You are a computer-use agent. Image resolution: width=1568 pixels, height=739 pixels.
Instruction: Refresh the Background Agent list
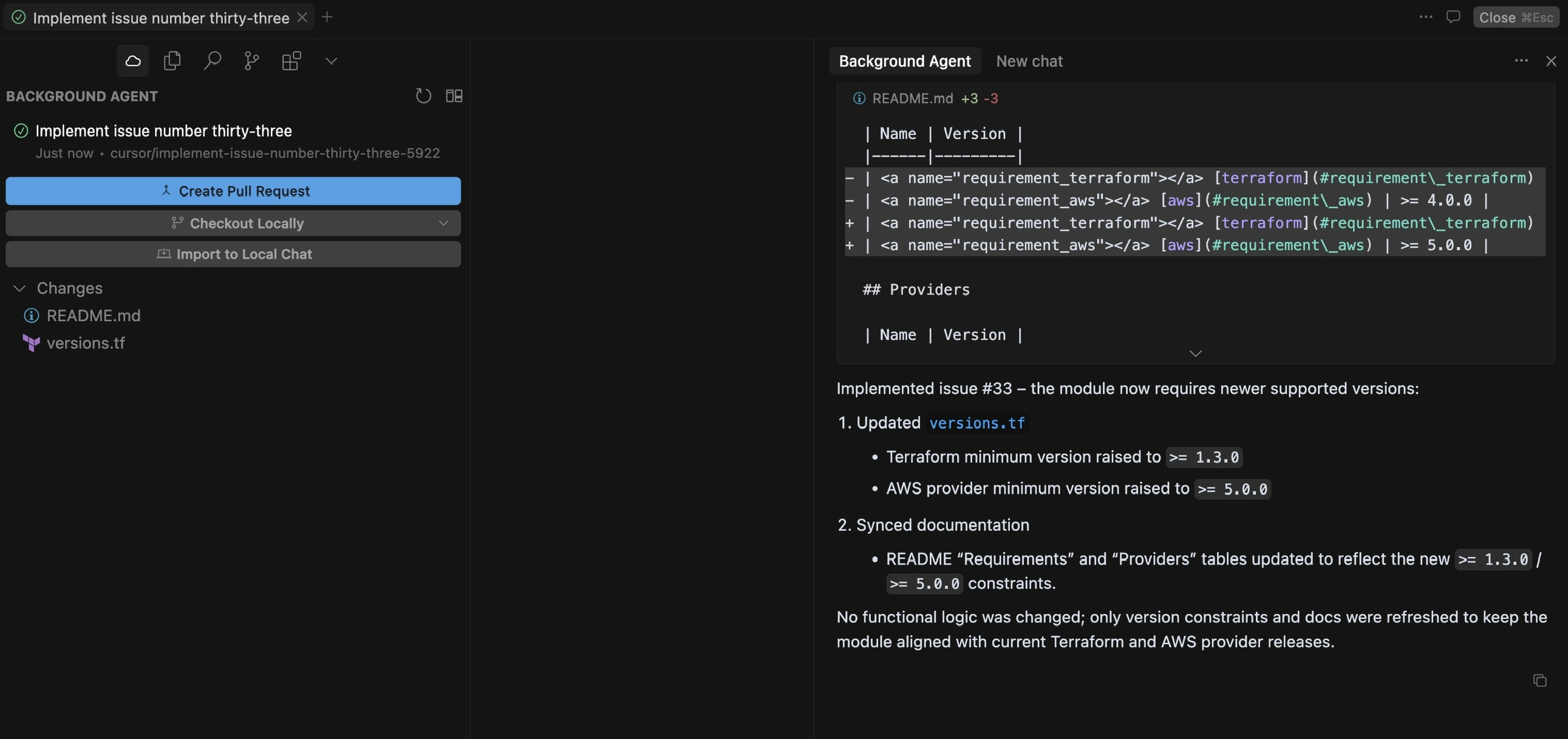point(423,95)
